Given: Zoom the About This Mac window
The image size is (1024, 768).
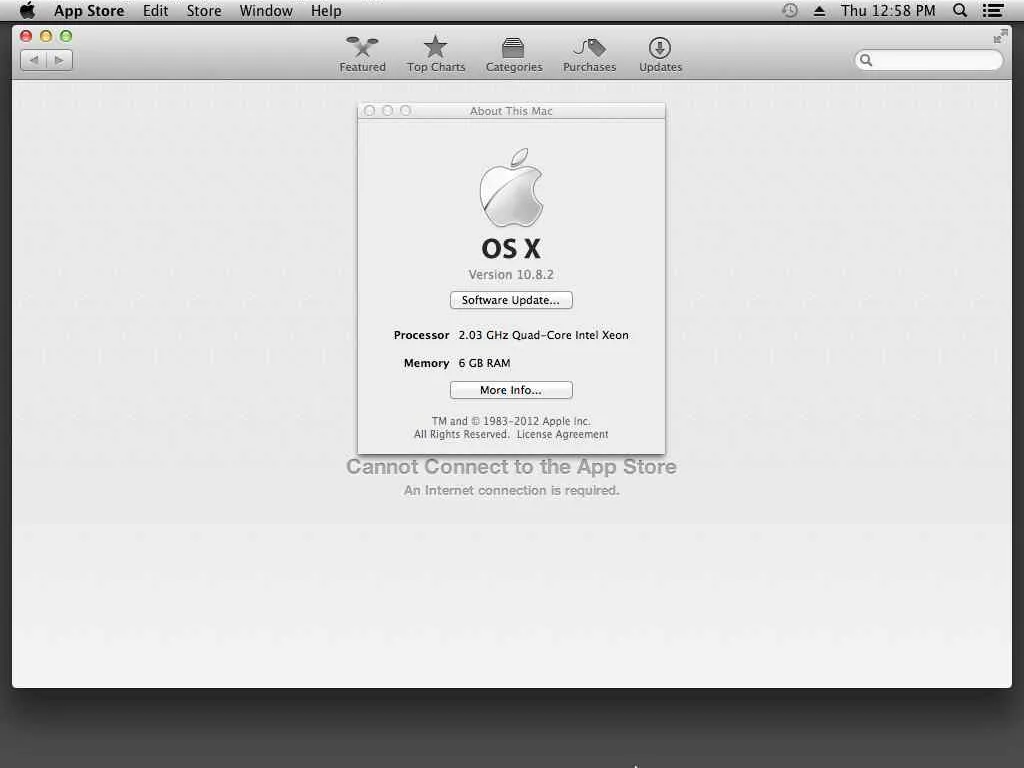Looking at the screenshot, I should (406, 110).
